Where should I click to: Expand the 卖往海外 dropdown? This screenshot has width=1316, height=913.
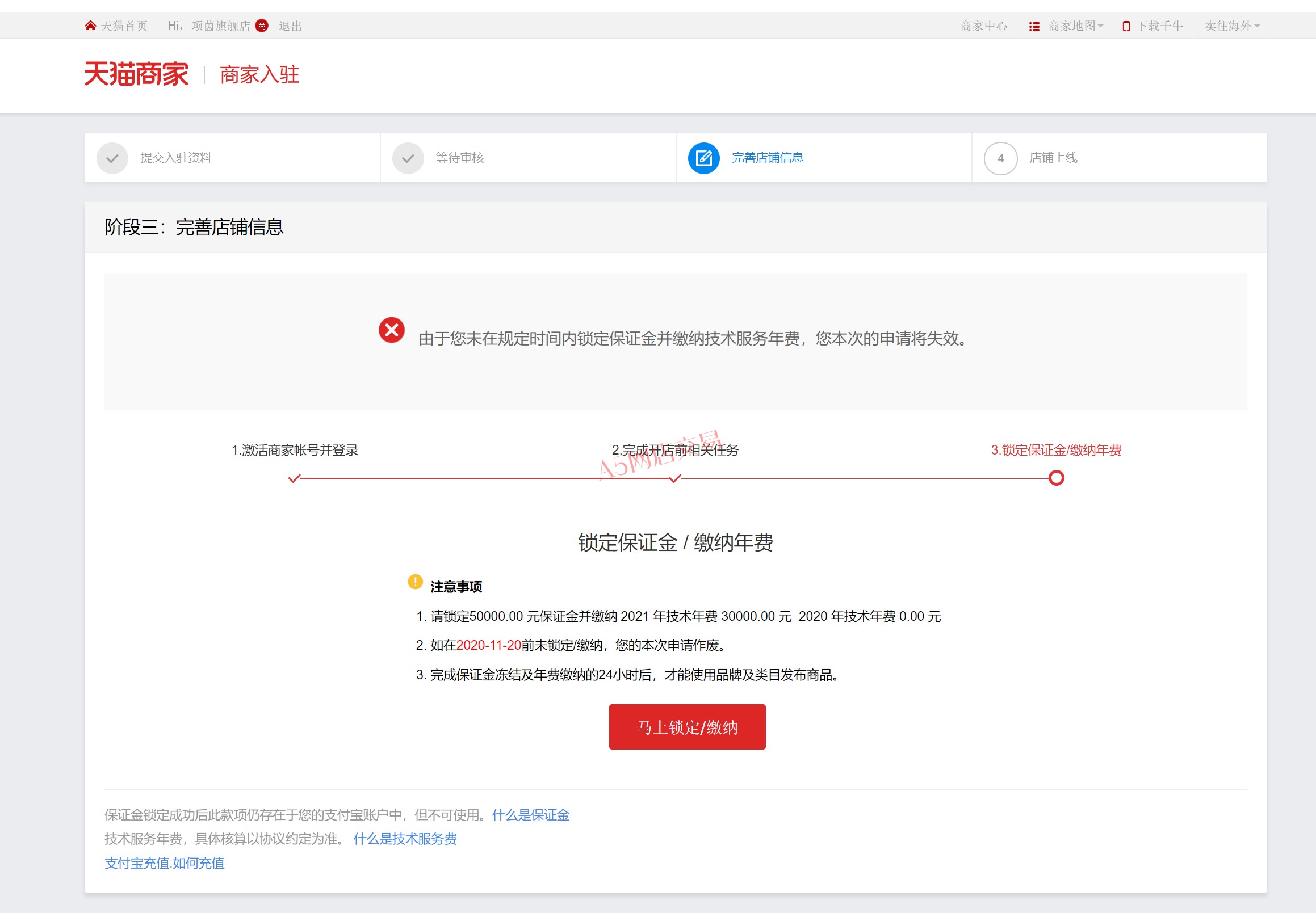[1232, 26]
